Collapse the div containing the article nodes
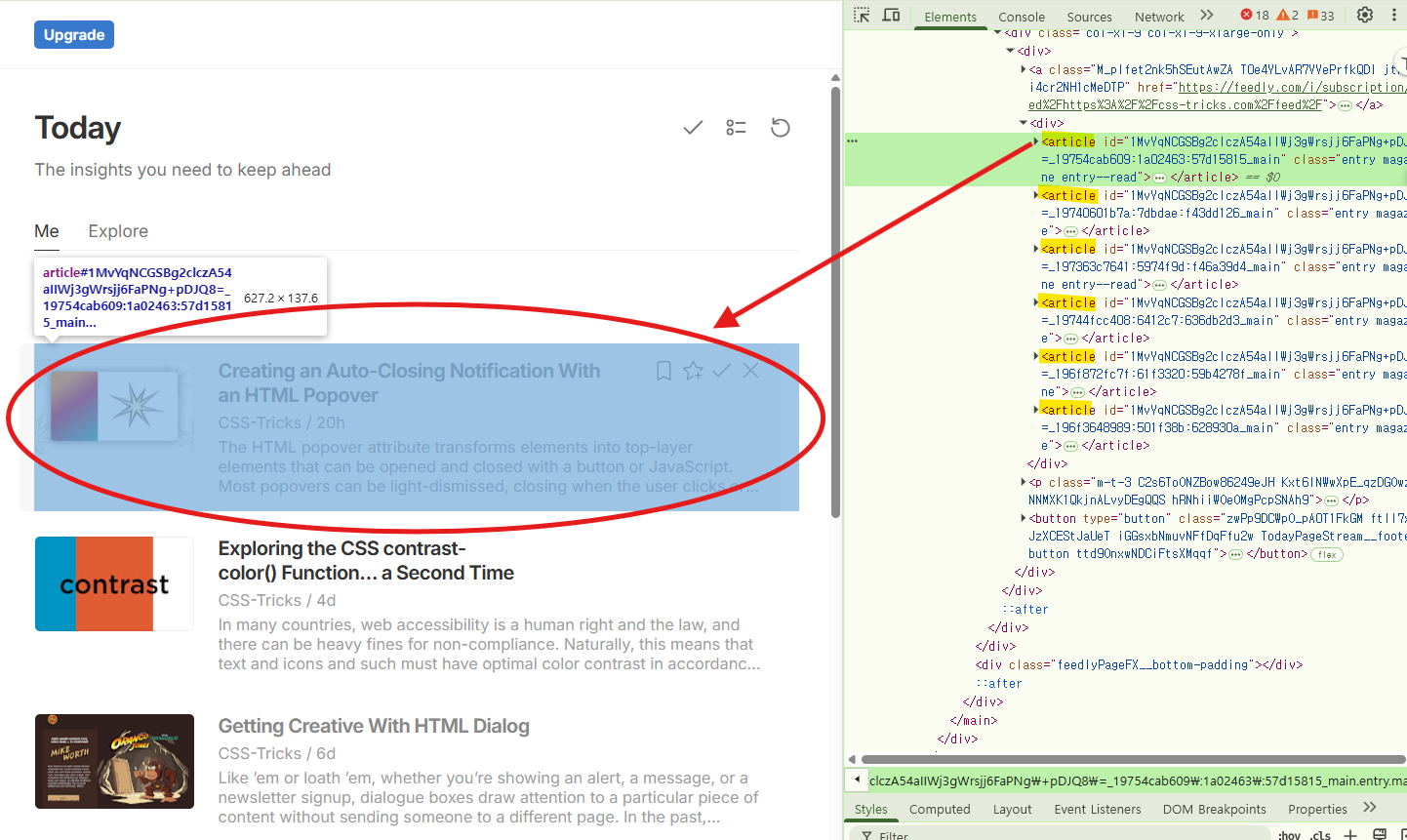Image resolution: width=1407 pixels, height=840 pixels. click(x=1024, y=123)
